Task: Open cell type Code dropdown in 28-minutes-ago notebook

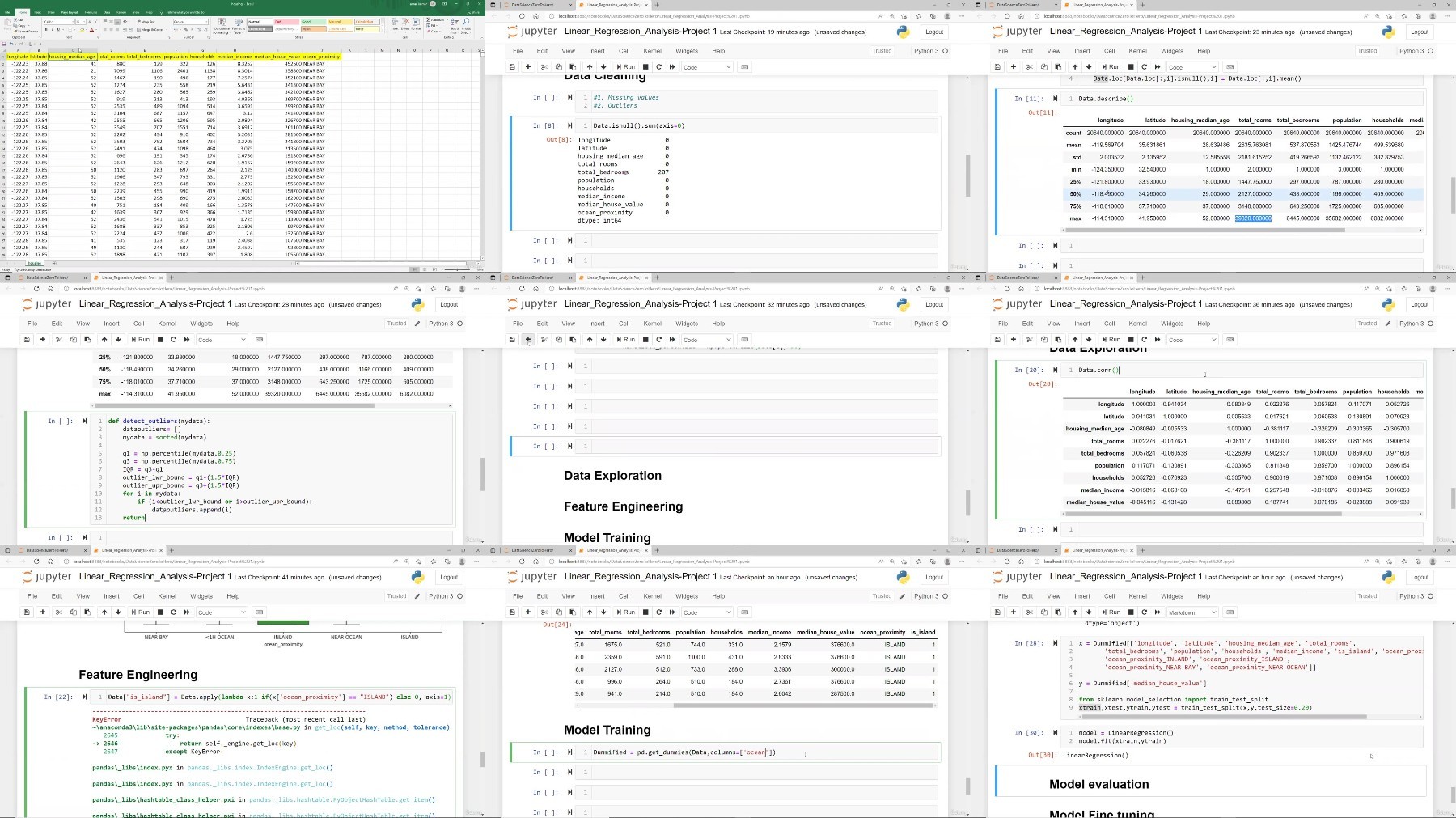Action: pos(222,340)
